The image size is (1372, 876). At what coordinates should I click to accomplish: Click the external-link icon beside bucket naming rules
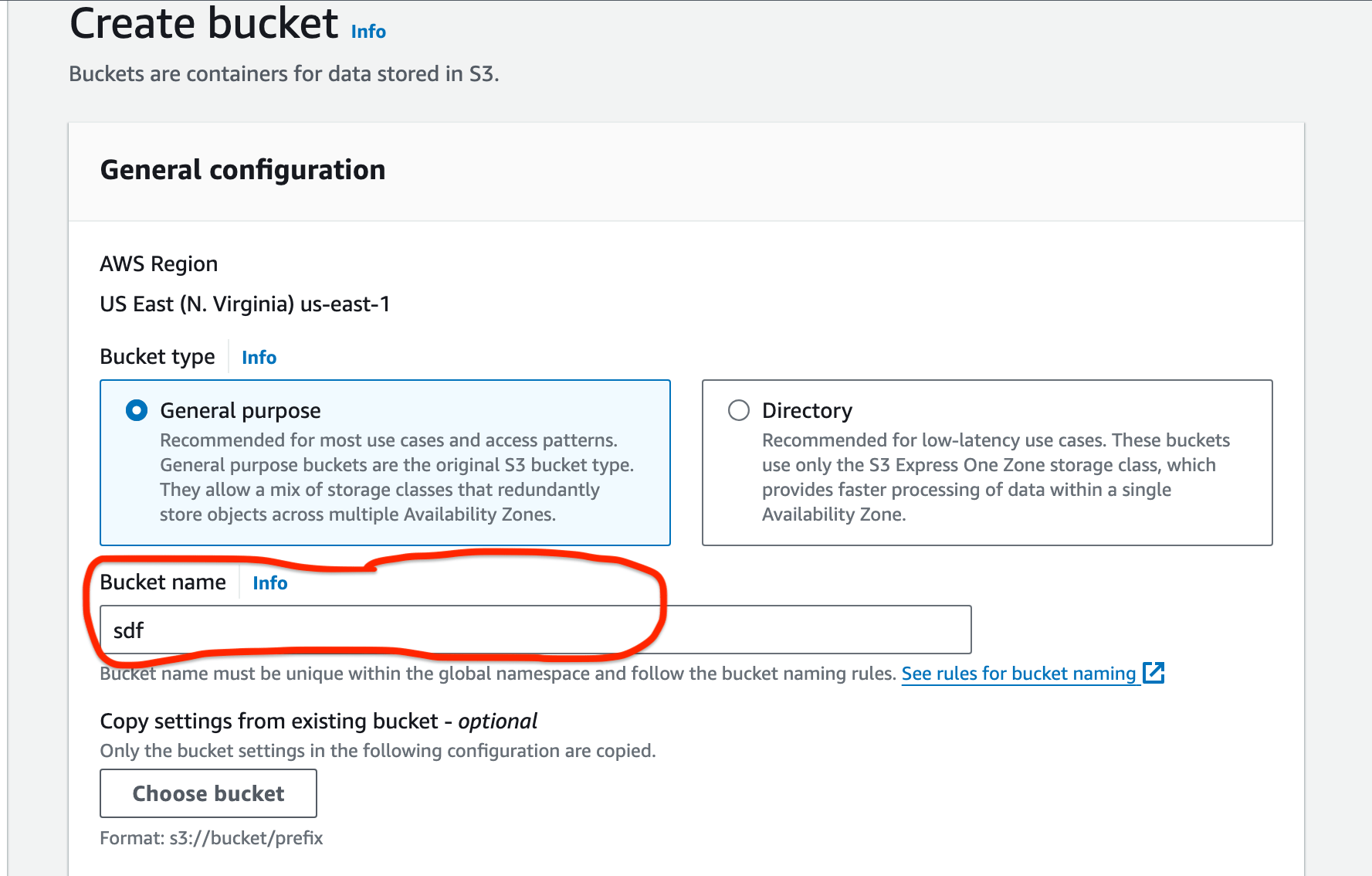pyautogui.click(x=1153, y=673)
